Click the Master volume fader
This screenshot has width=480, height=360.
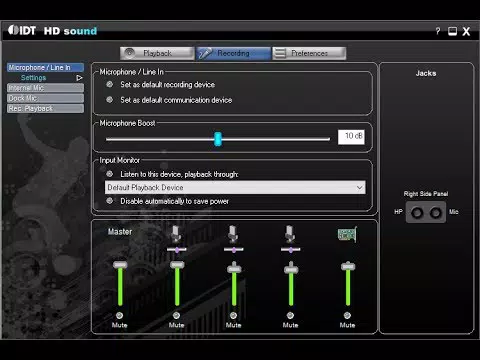120,265
